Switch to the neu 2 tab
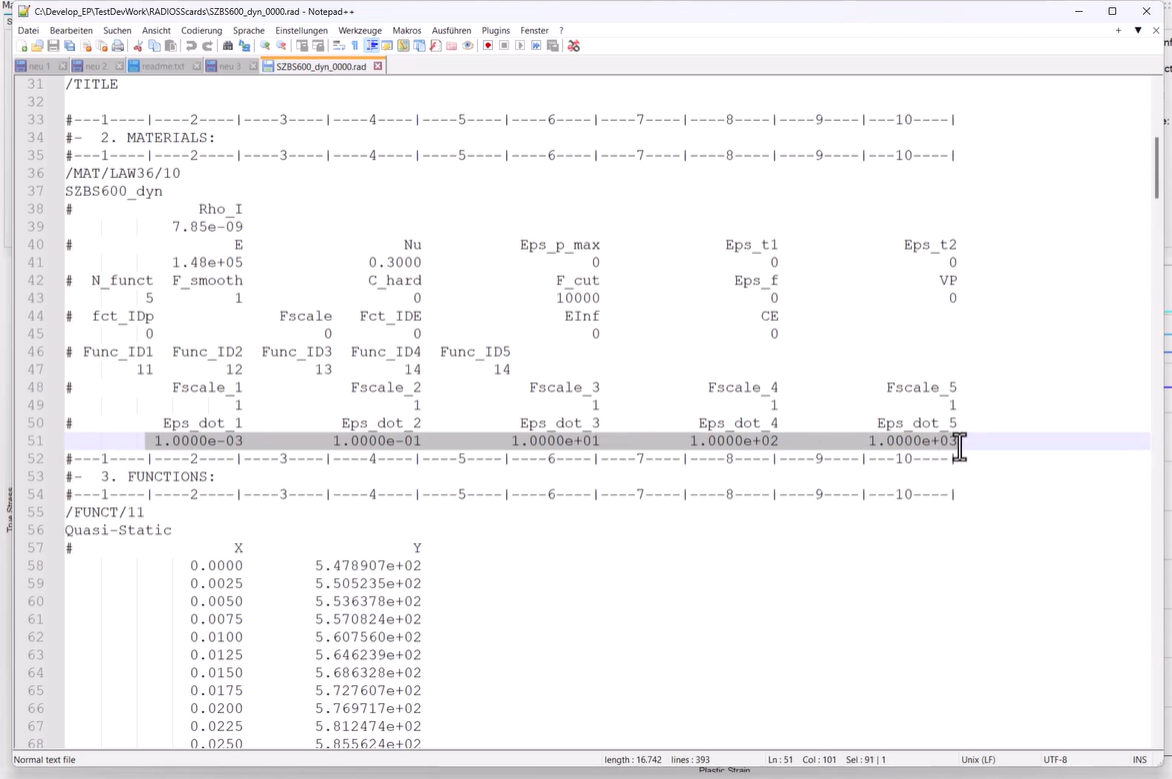 click(x=96, y=66)
